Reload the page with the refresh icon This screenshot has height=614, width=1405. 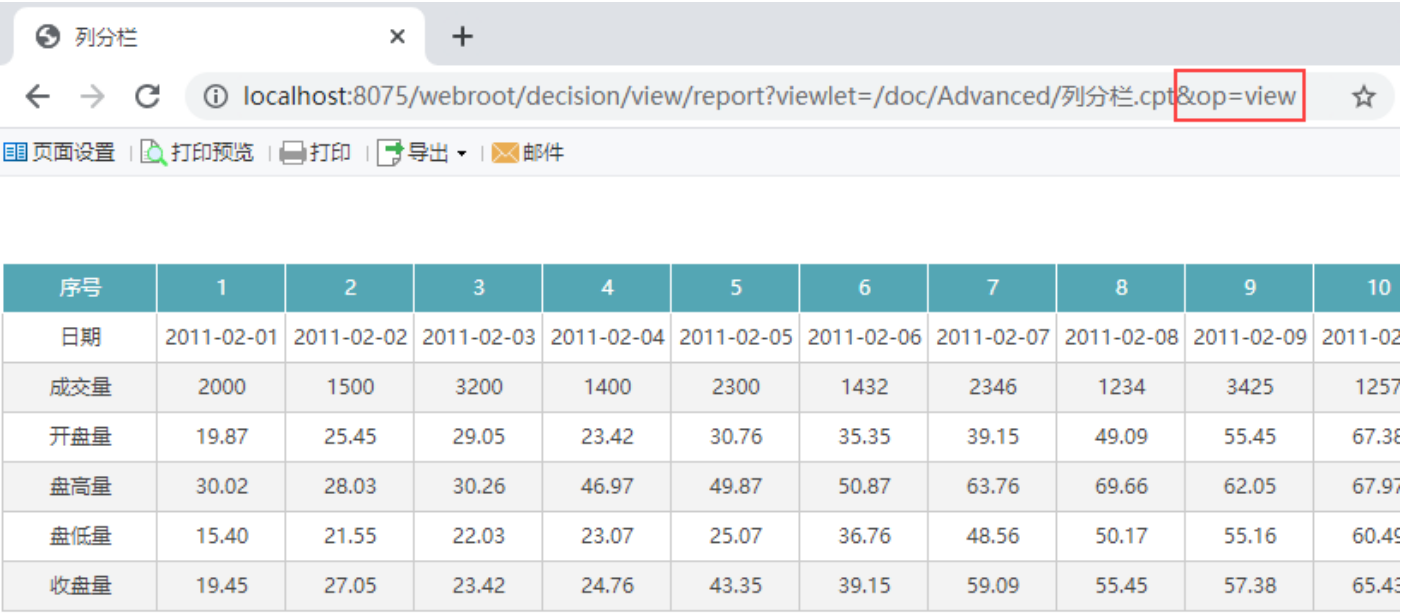pyautogui.click(x=148, y=96)
